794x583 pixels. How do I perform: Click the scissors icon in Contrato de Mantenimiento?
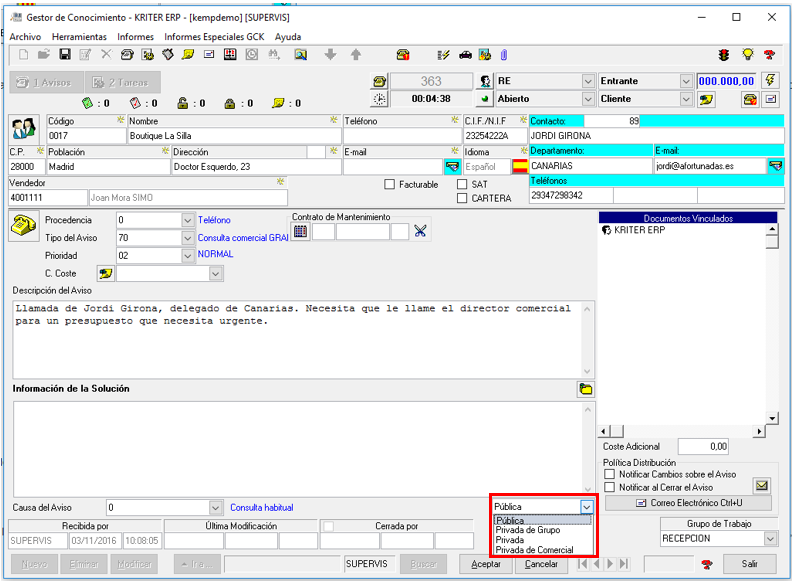420,231
